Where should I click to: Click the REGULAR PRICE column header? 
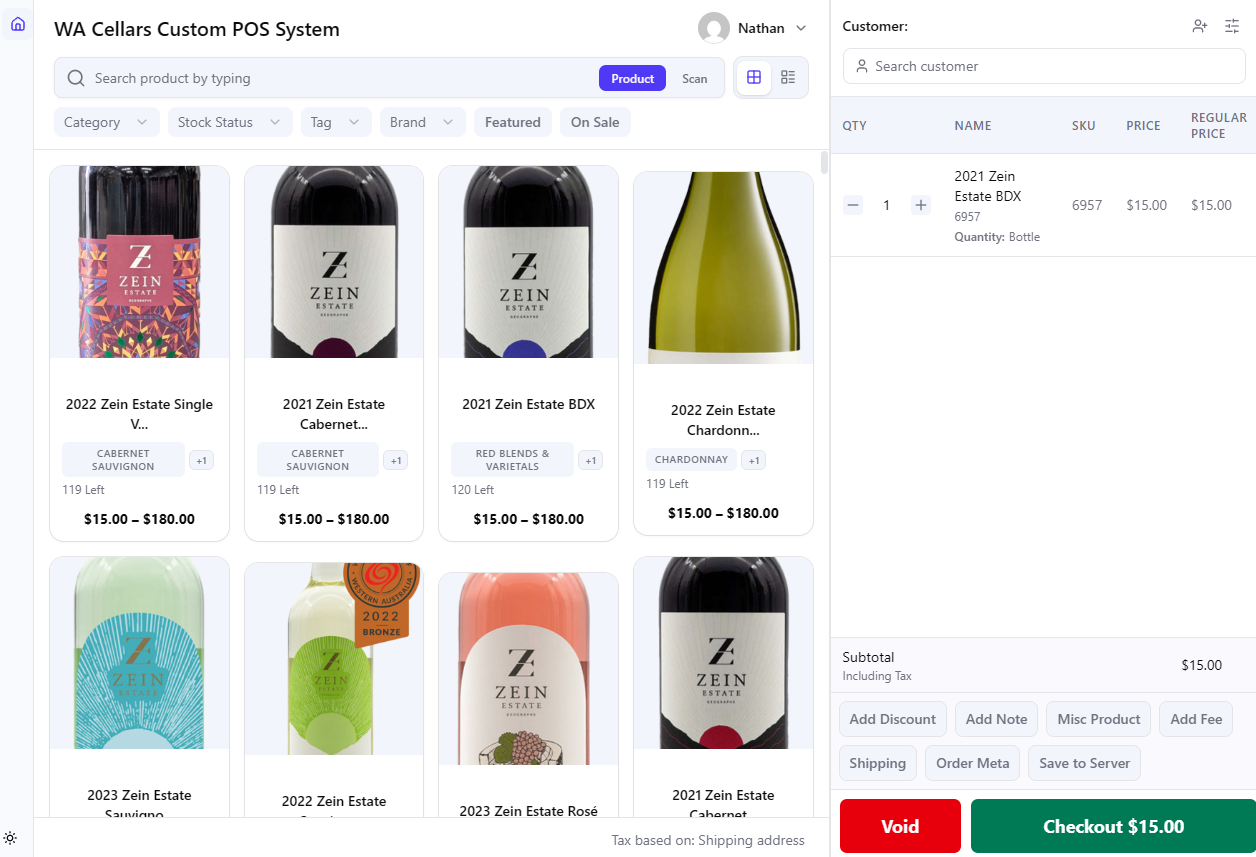1218,125
